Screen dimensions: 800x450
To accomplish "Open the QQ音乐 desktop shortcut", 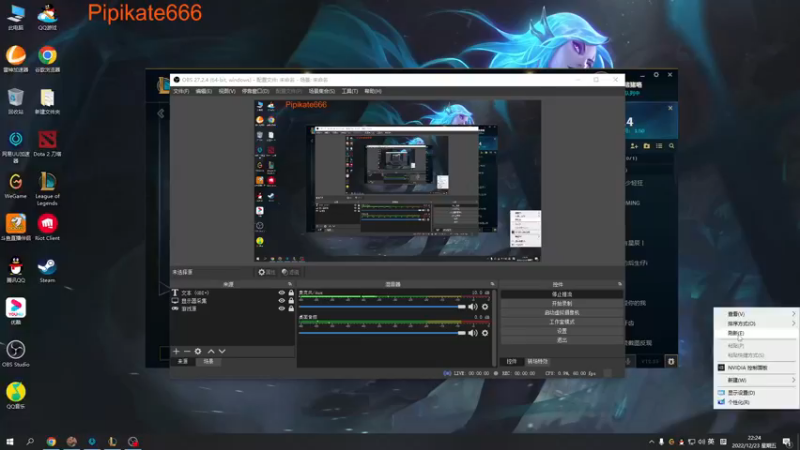I will [x=16, y=396].
